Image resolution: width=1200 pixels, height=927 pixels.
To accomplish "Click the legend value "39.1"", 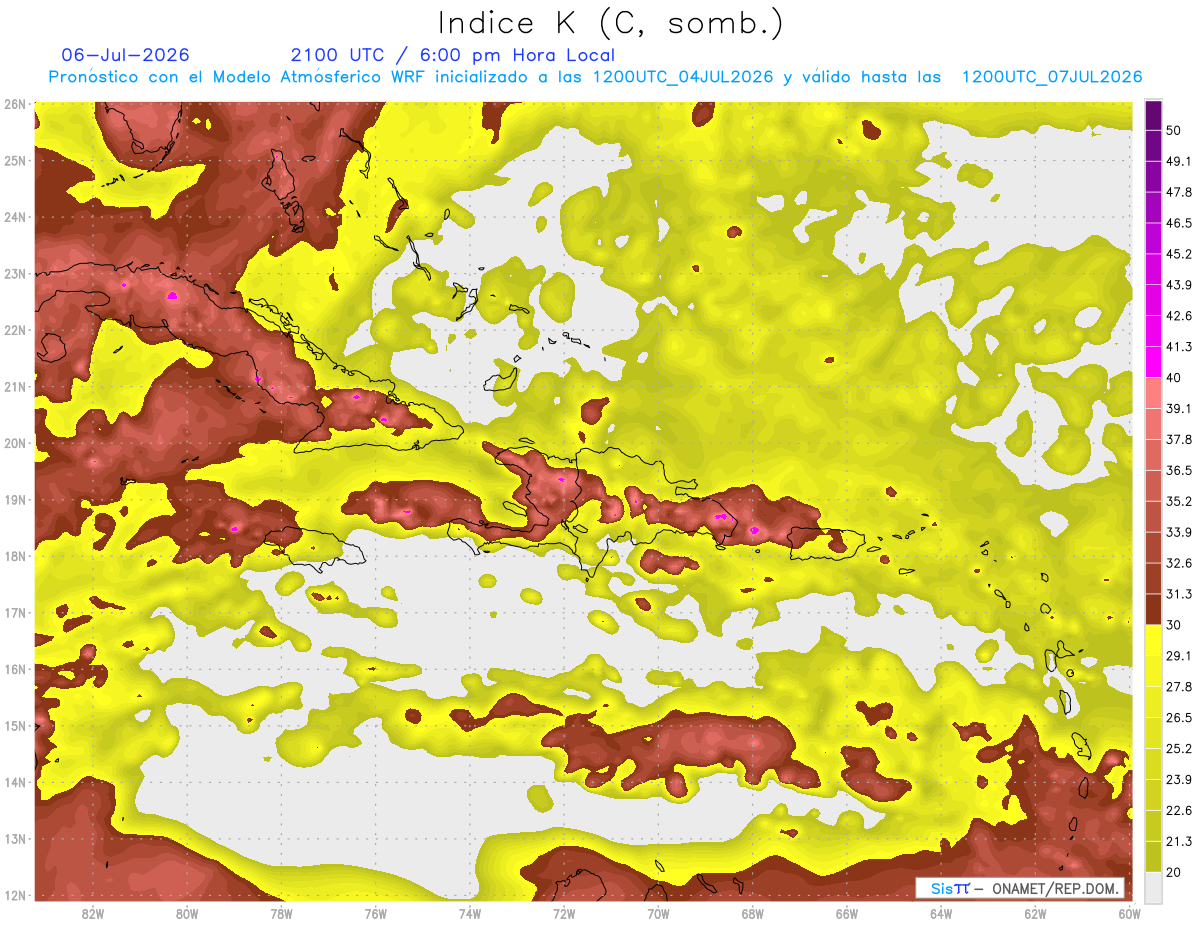I will (x=1179, y=408).
